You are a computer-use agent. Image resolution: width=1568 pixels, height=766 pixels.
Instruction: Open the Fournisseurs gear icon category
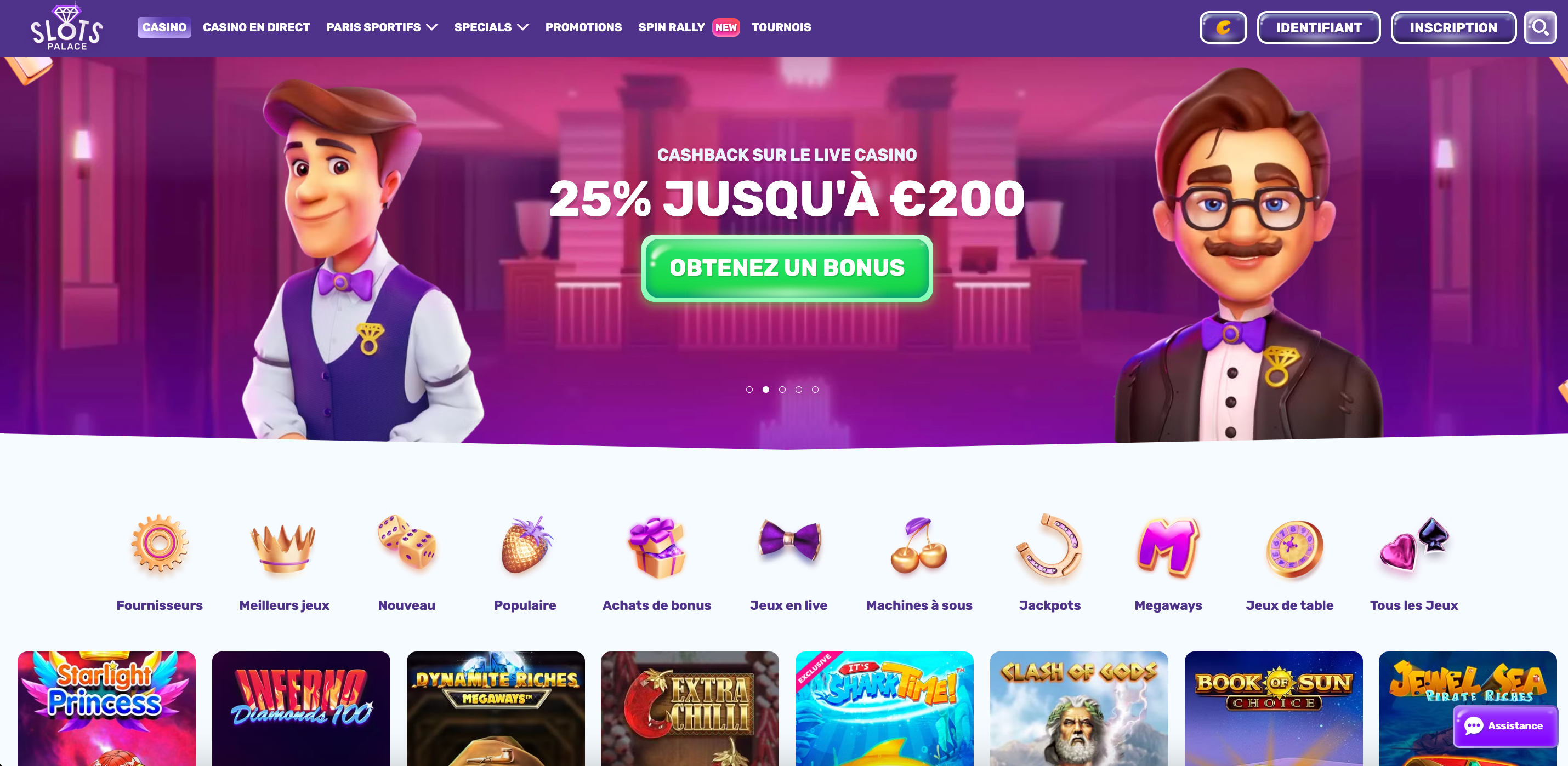(x=160, y=542)
